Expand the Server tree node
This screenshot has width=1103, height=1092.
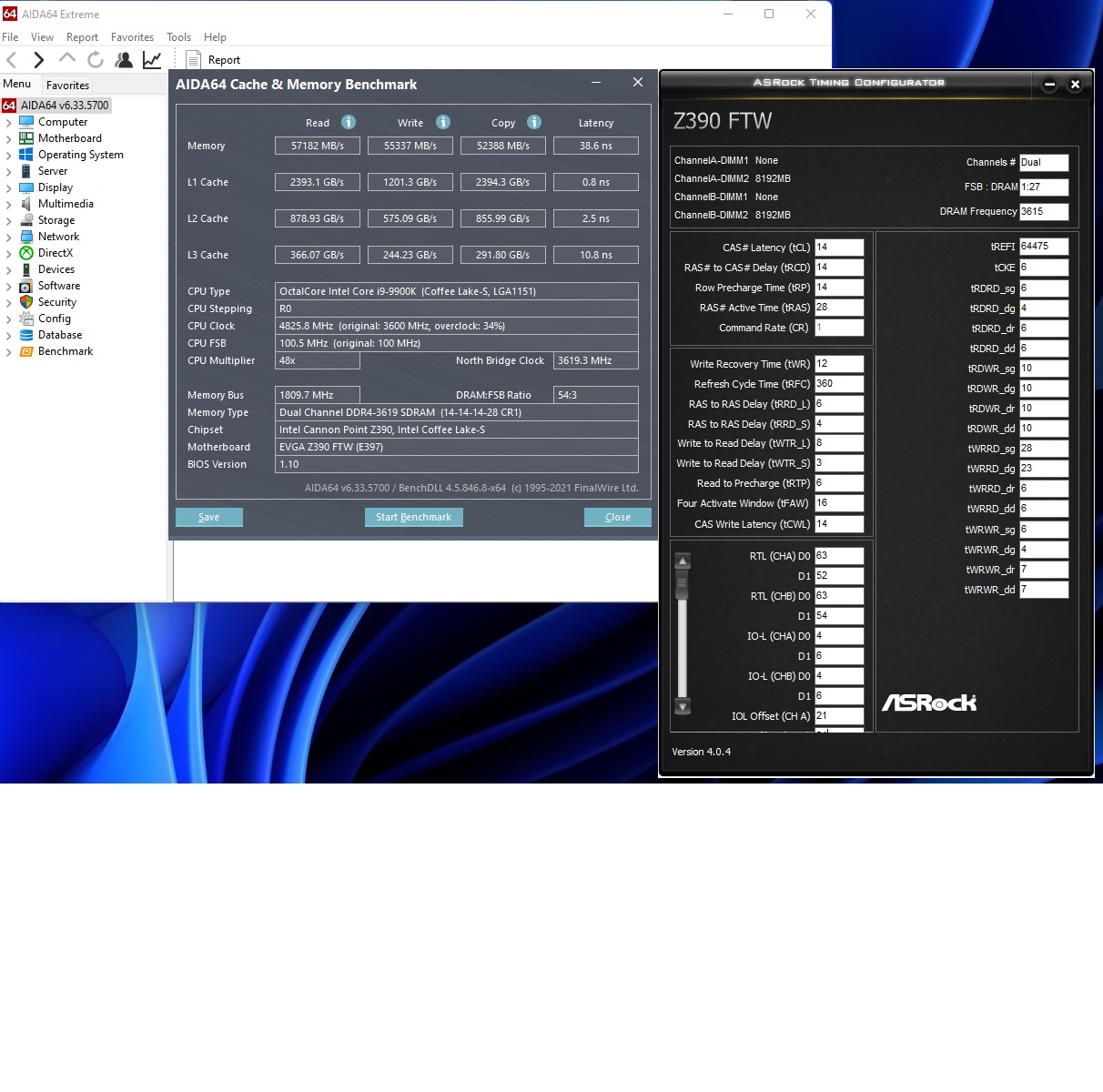[x=9, y=171]
